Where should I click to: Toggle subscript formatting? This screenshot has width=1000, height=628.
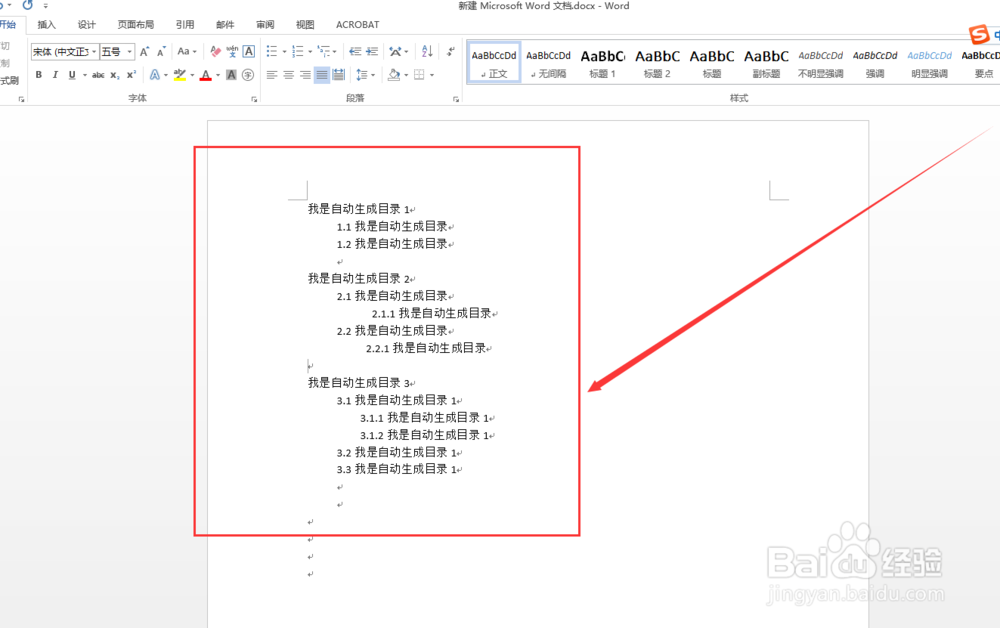tap(115, 75)
